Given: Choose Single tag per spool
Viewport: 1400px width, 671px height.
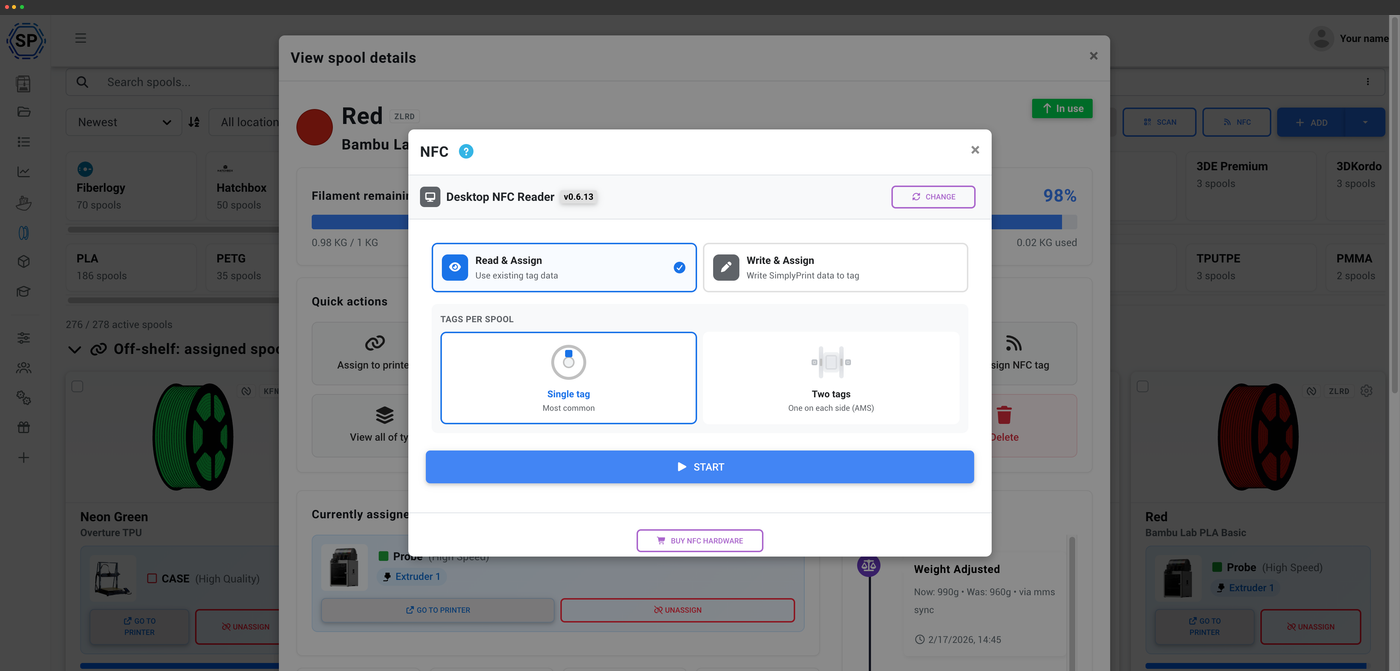Looking at the screenshot, I should [x=568, y=378].
